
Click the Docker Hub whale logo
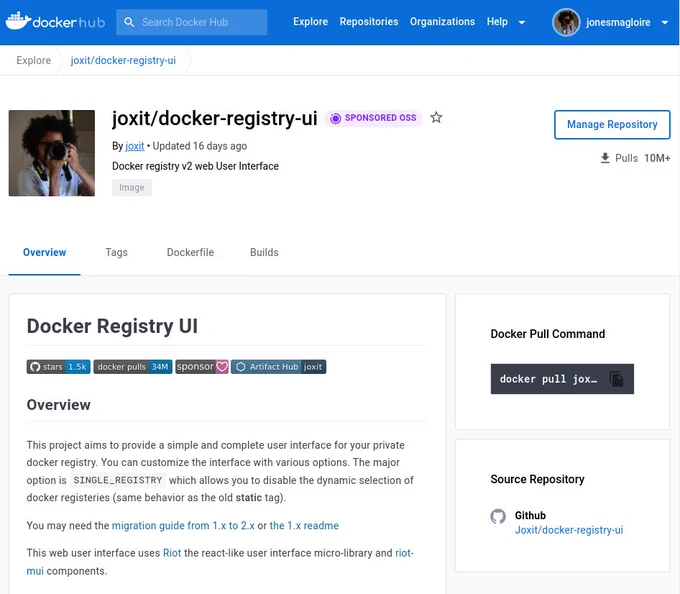coord(55,21)
